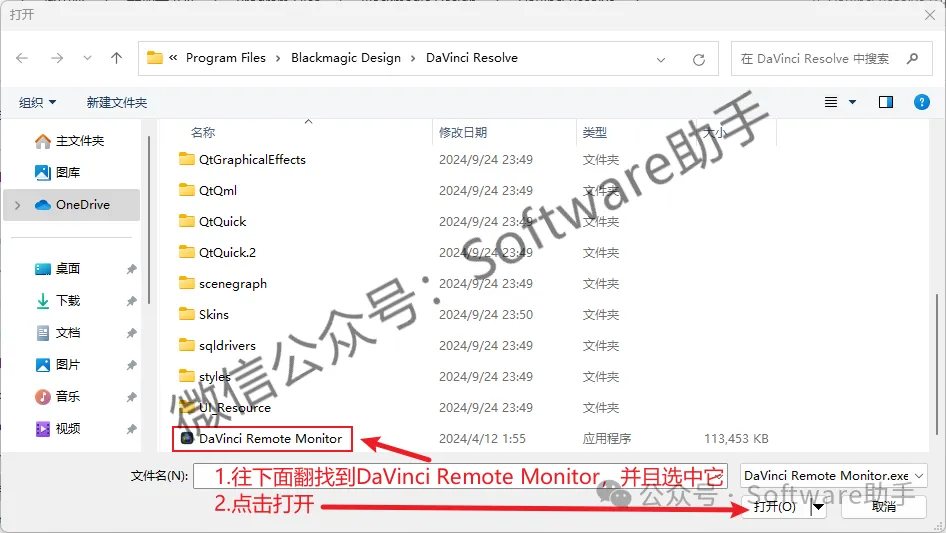Open the 组织 menu

coord(37,103)
